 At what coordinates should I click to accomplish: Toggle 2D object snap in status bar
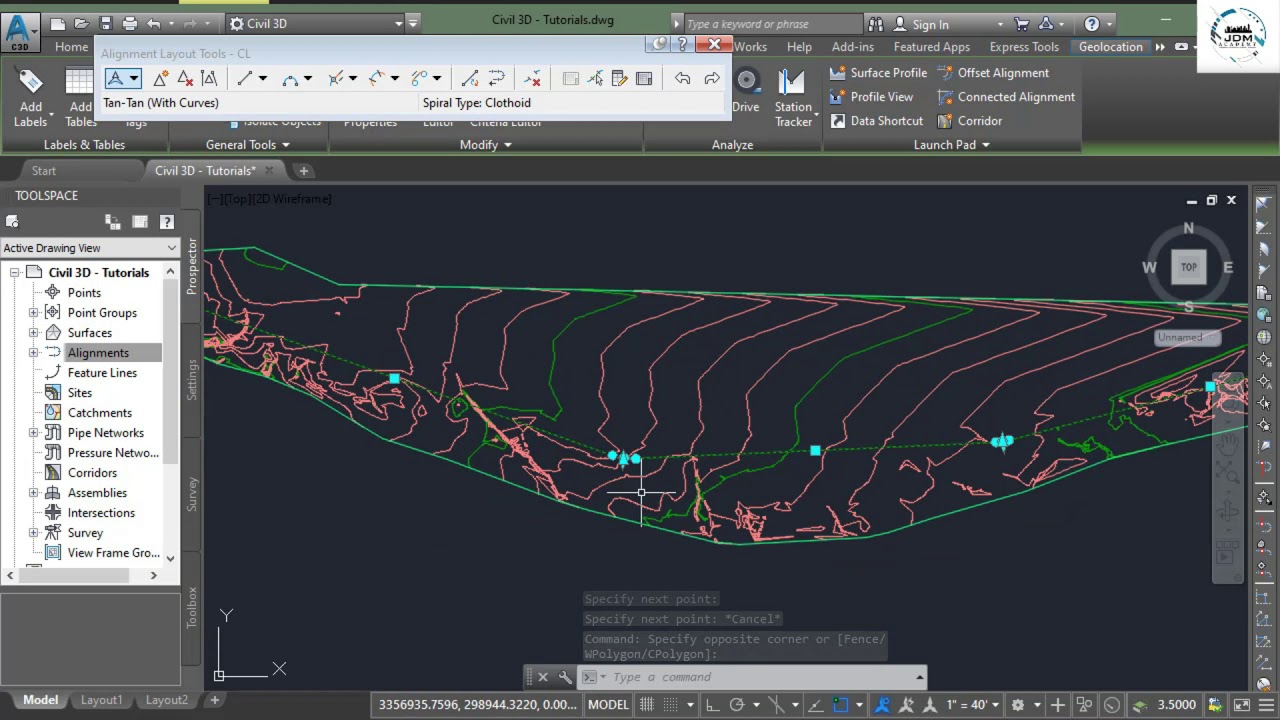click(x=840, y=704)
